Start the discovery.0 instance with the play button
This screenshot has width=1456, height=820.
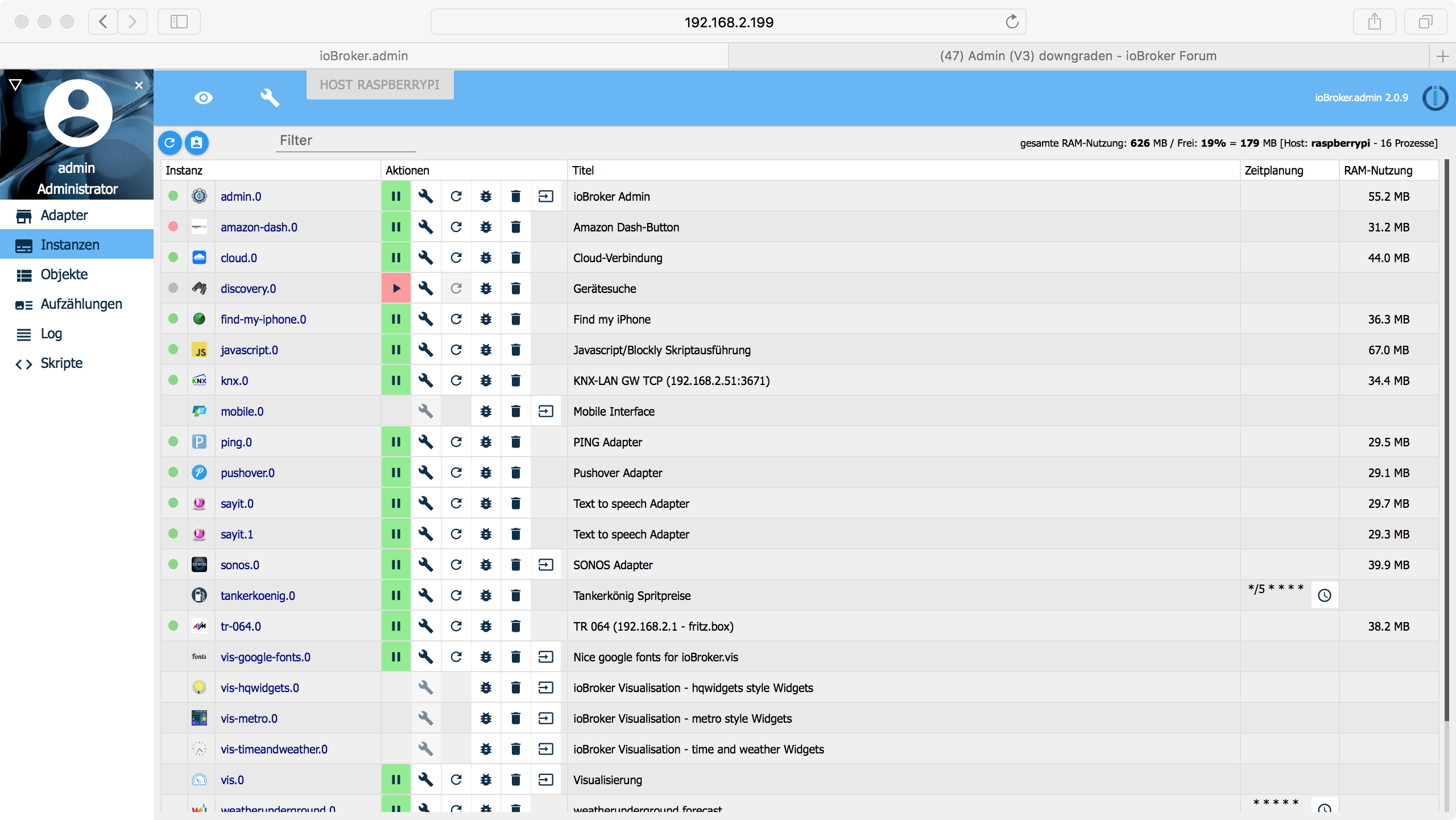[x=396, y=288]
